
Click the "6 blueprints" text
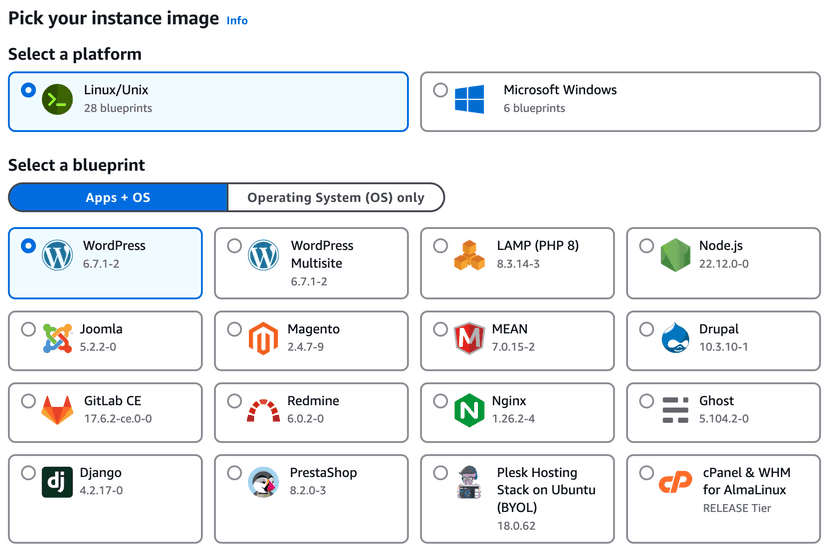[534, 108]
